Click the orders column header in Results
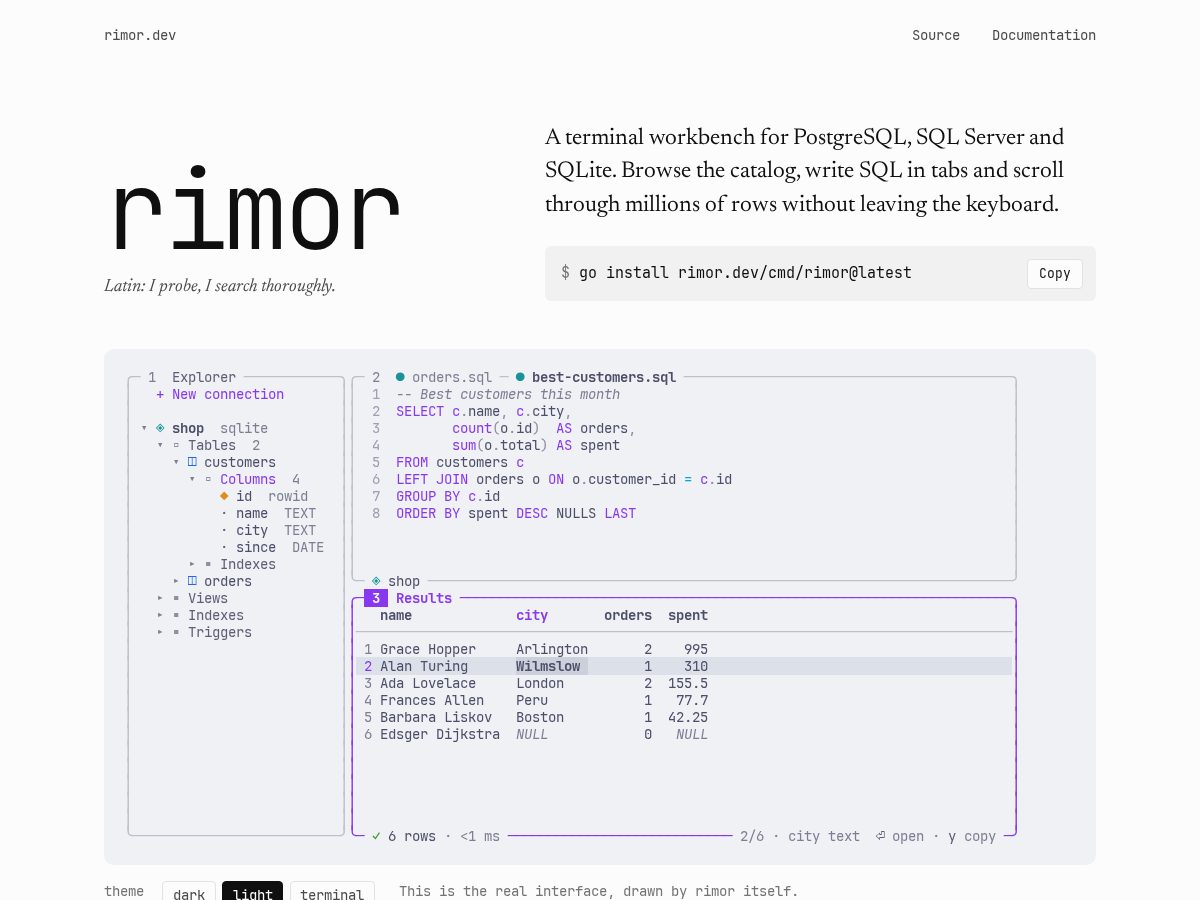The width and height of the screenshot is (1200, 900). [628, 615]
